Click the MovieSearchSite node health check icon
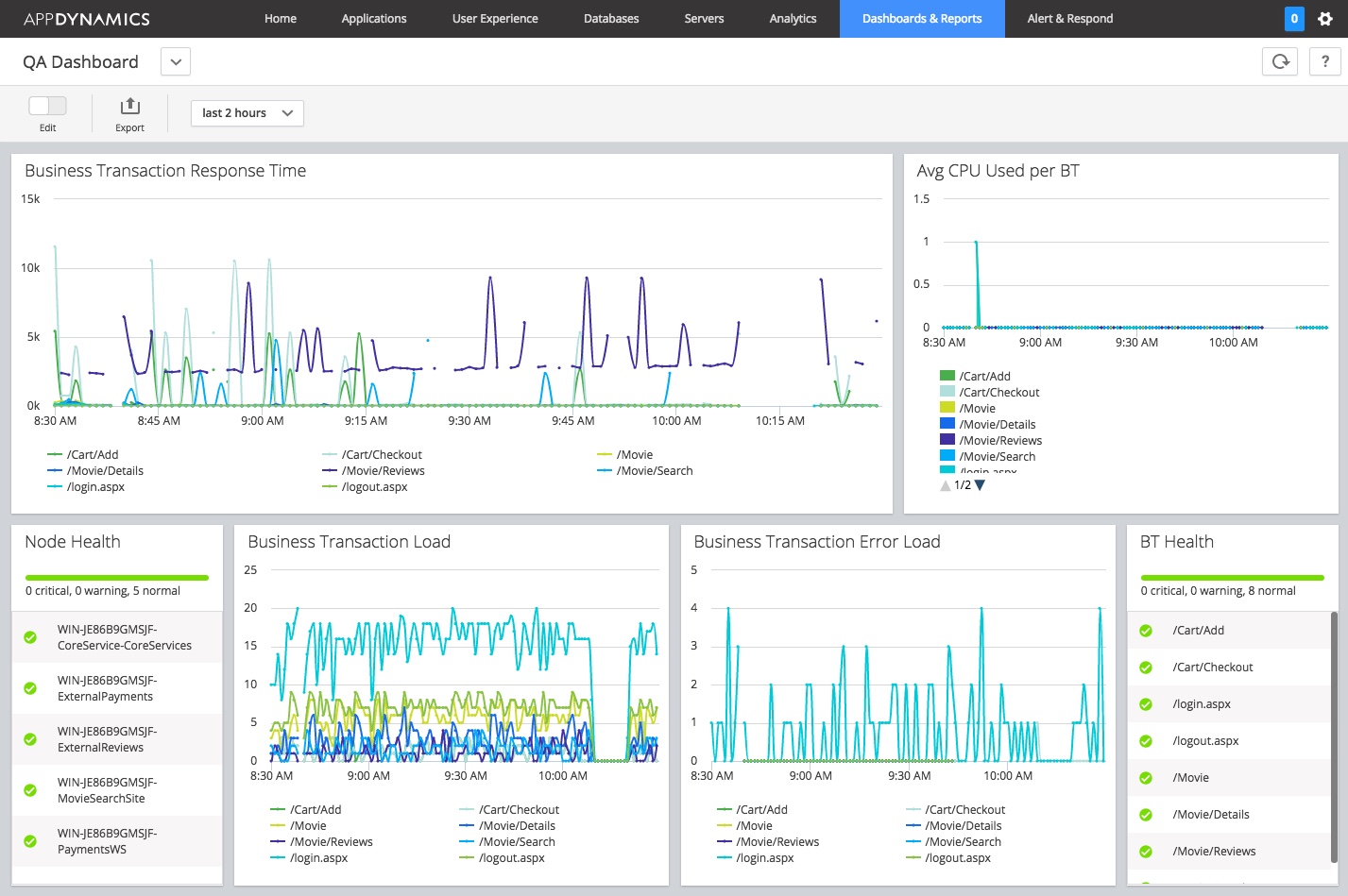The image size is (1348, 896). [30, 790]
